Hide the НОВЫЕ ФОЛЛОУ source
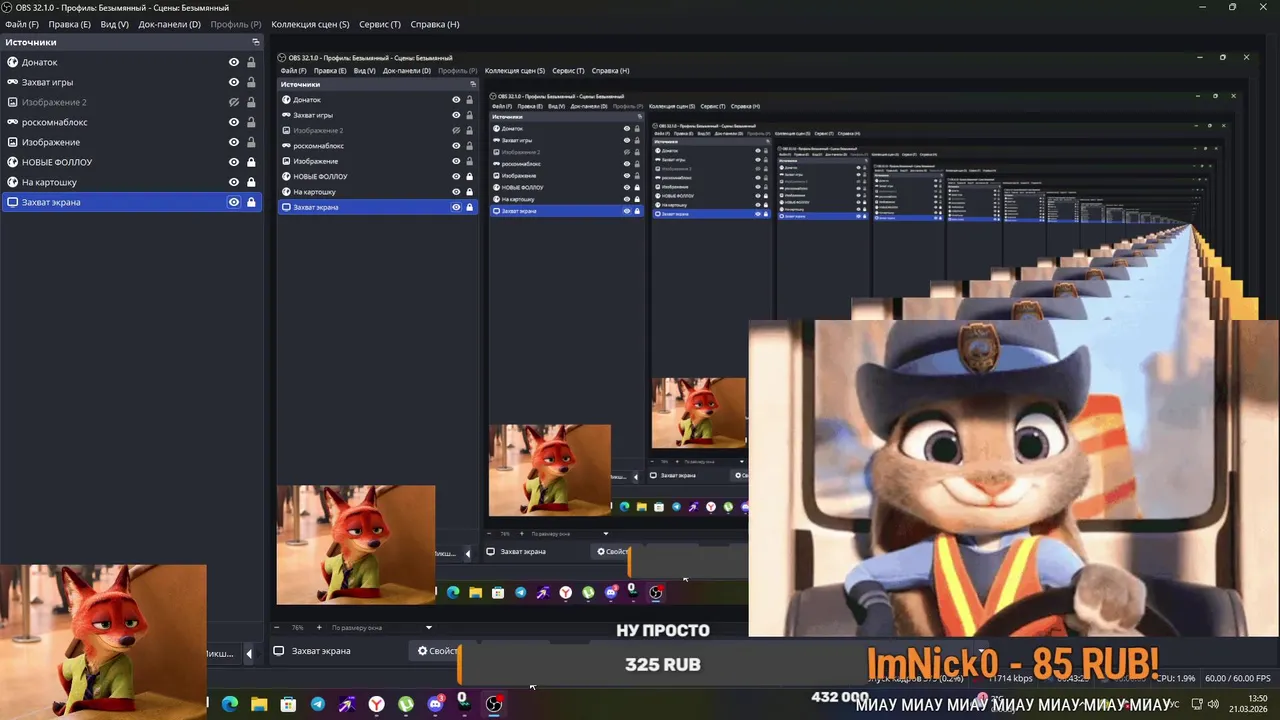Screen dimensions: 1280x720 pos(234,162)
